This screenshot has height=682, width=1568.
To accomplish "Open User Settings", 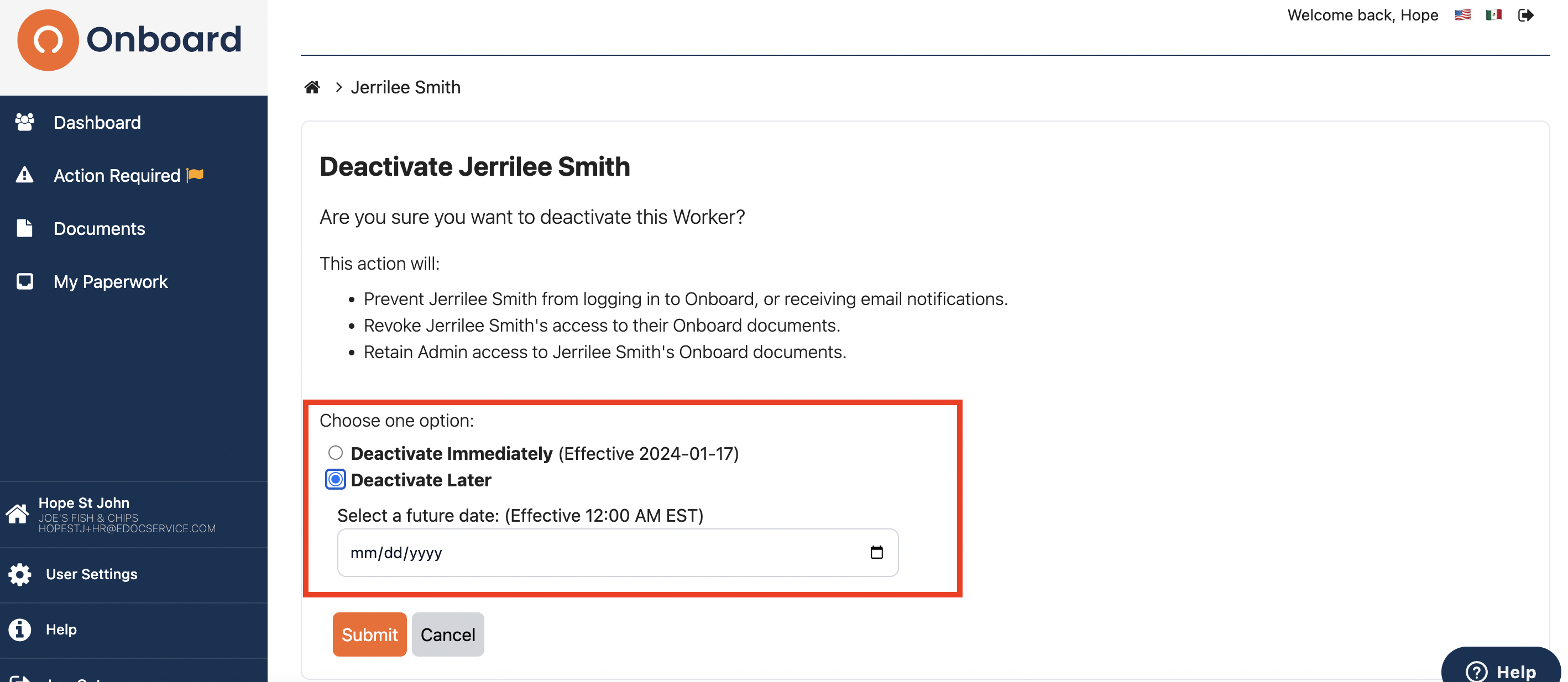I will tap(91, 574).
